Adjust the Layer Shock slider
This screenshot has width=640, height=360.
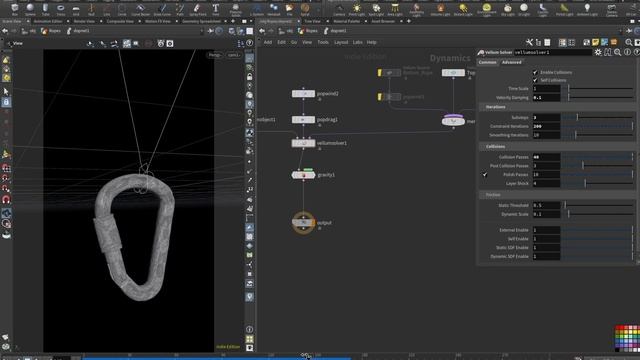[x=597, y=184]
